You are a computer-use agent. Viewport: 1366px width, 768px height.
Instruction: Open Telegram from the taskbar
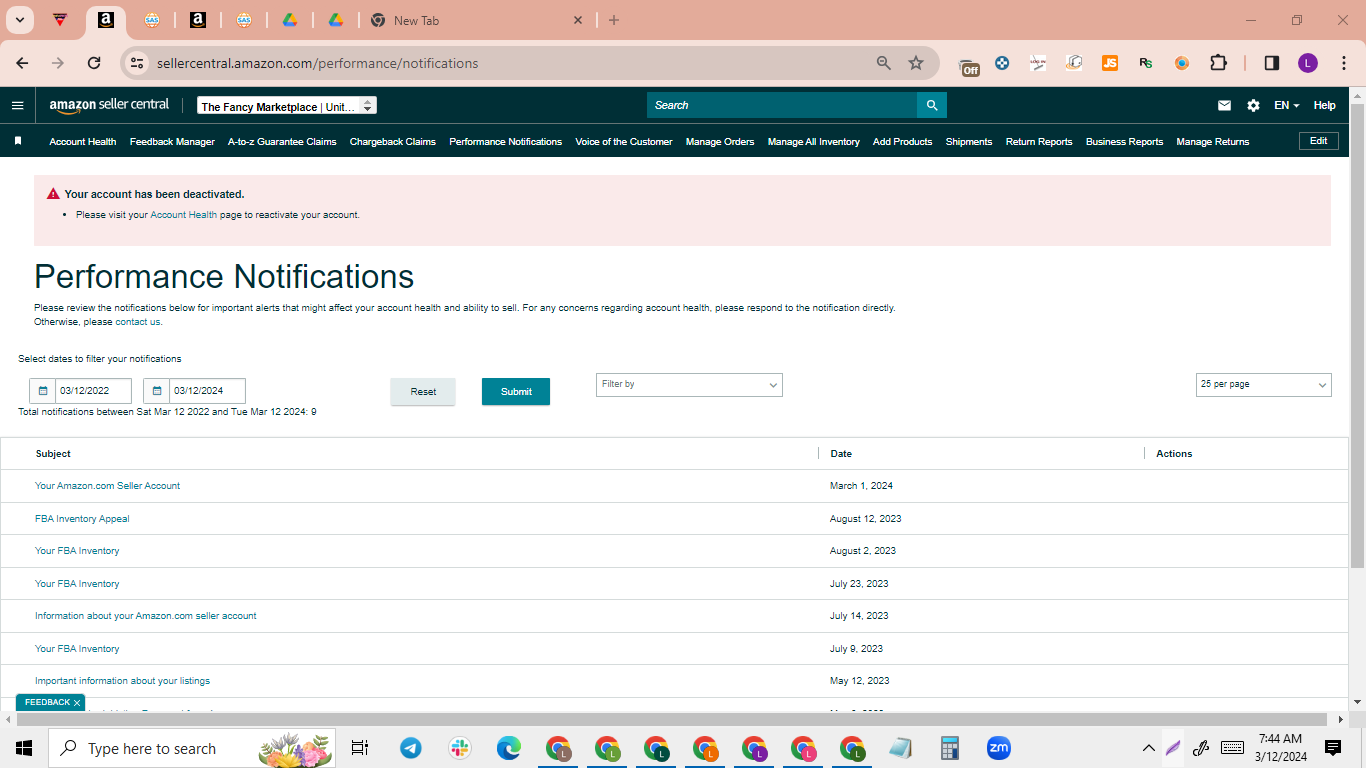411,748
